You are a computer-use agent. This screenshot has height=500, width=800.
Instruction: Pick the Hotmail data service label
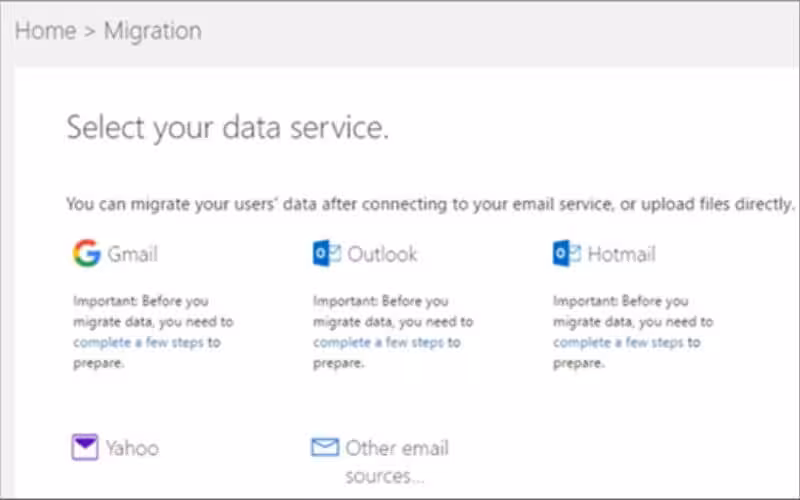tap(621, 254)
